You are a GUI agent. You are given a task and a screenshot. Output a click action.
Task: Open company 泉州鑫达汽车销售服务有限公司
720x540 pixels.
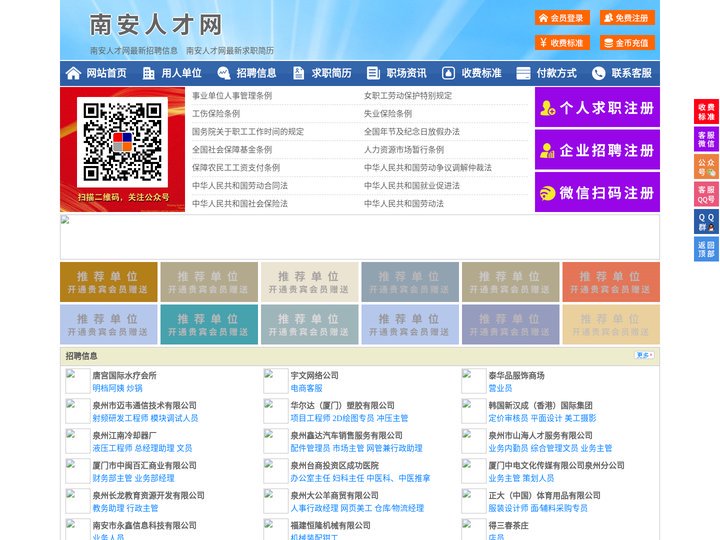point(347,435)
